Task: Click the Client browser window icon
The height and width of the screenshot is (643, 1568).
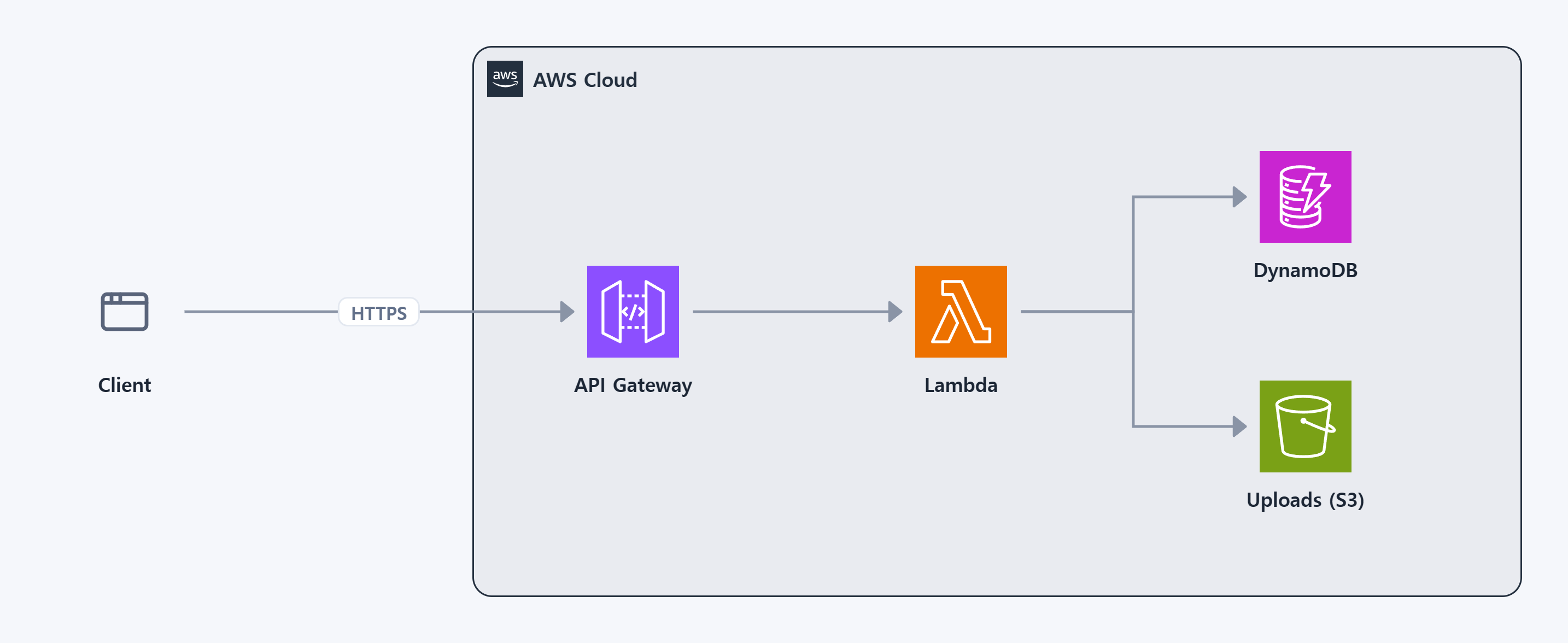Action: click(124, 311)
